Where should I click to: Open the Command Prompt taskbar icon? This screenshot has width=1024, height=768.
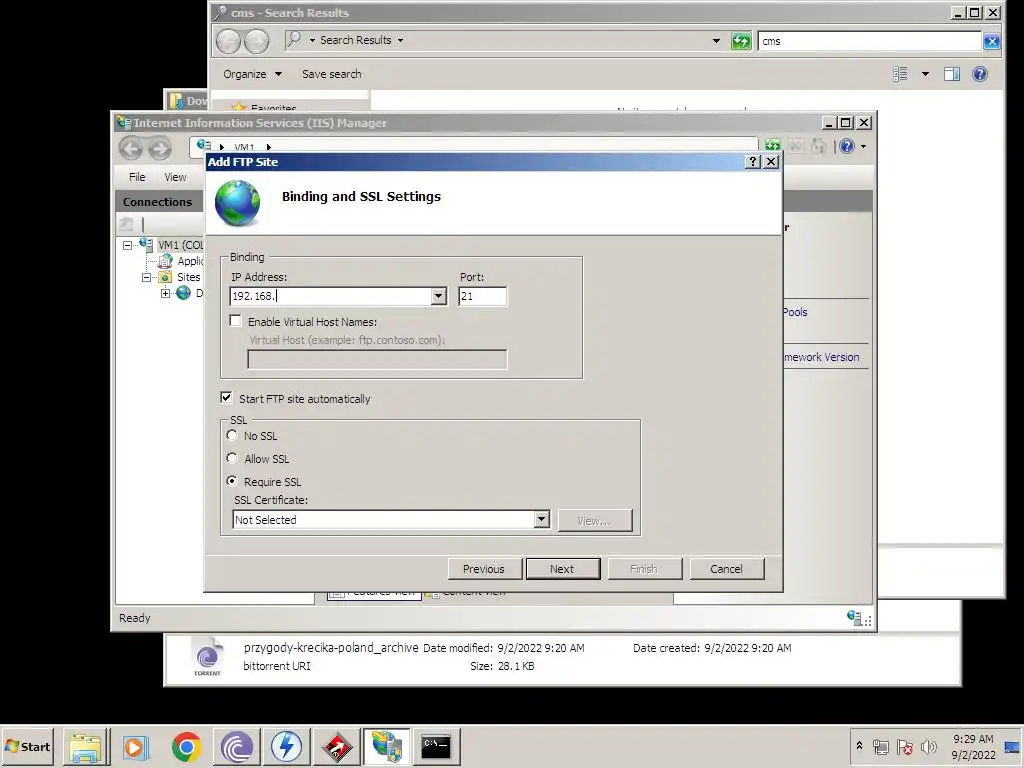click(436, 746)
